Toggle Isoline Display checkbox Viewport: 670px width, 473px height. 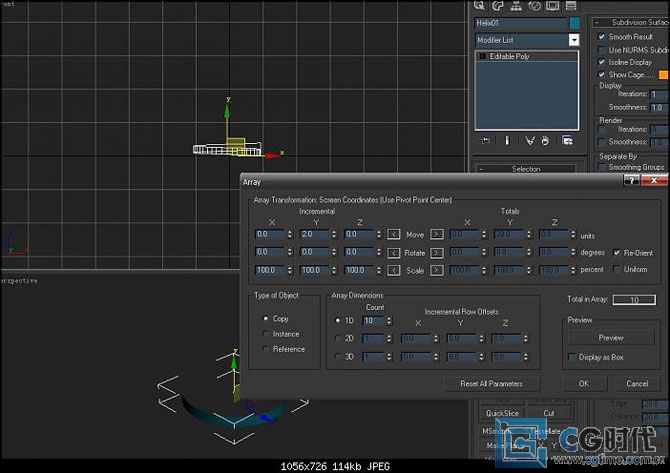602,62
